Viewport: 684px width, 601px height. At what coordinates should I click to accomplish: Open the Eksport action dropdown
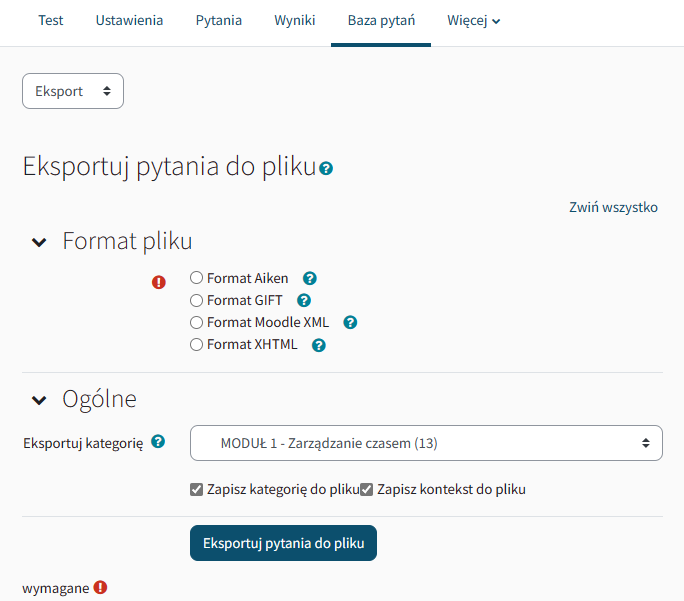click(73, 91)
